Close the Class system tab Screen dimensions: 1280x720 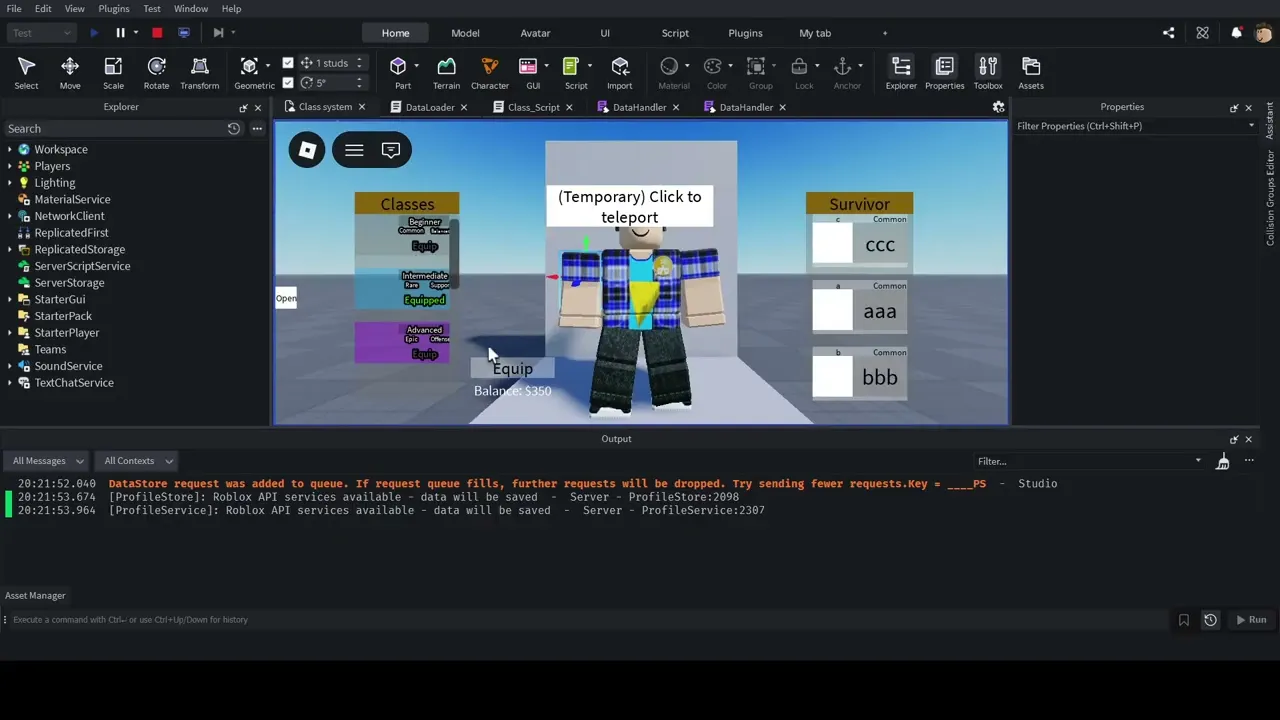click(x=361, y=107)
